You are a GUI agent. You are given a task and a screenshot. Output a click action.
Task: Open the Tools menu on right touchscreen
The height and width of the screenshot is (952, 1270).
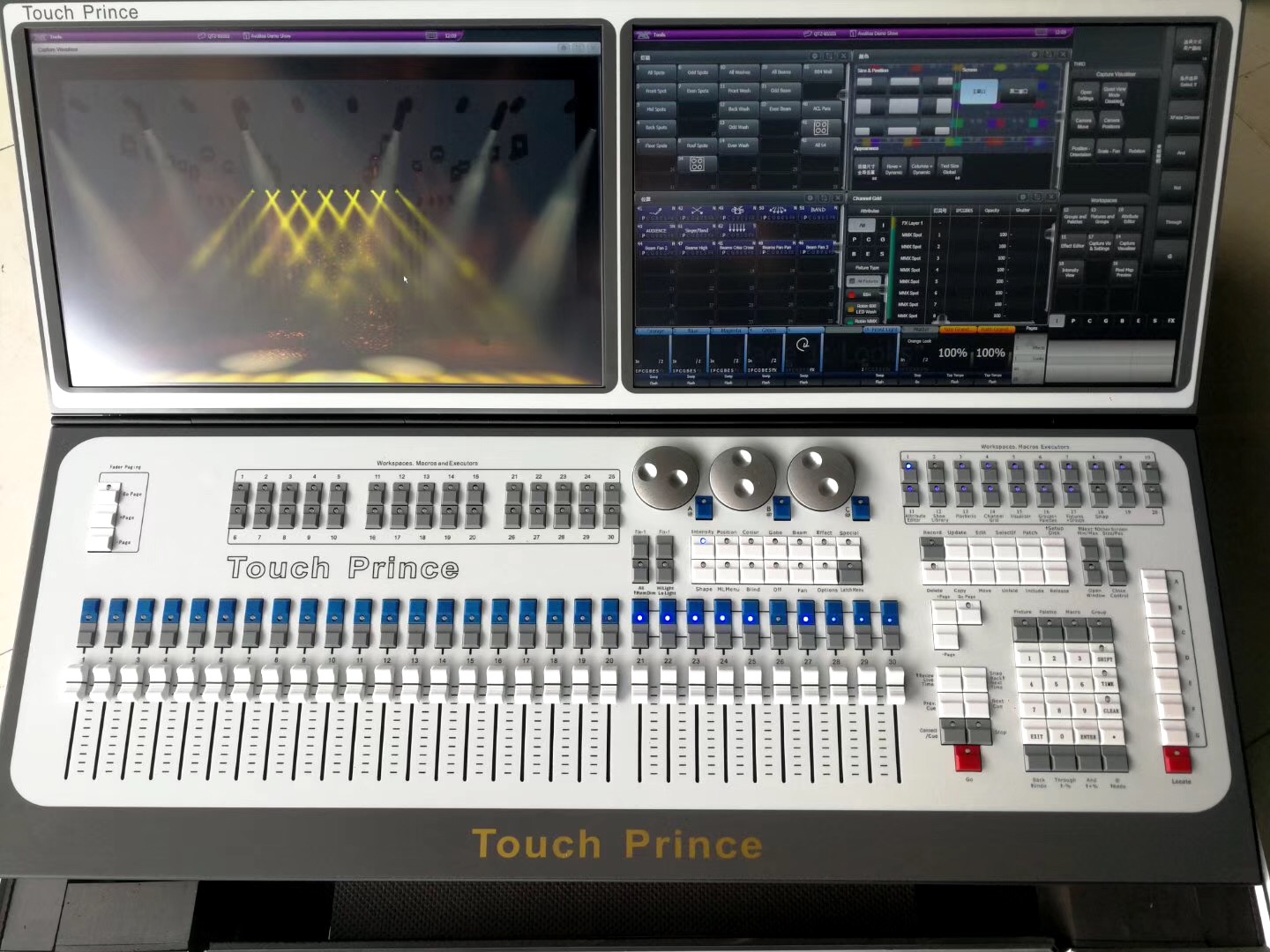click(660, 35)
